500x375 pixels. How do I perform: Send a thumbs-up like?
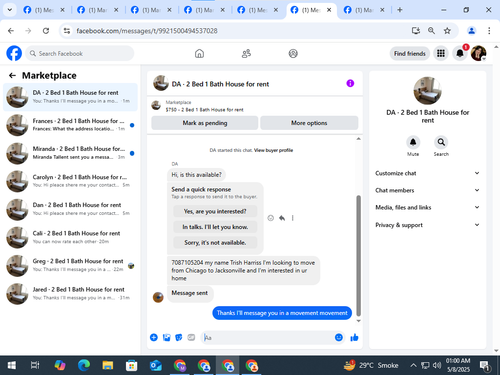pyautogui.click(x=354, y=337)
